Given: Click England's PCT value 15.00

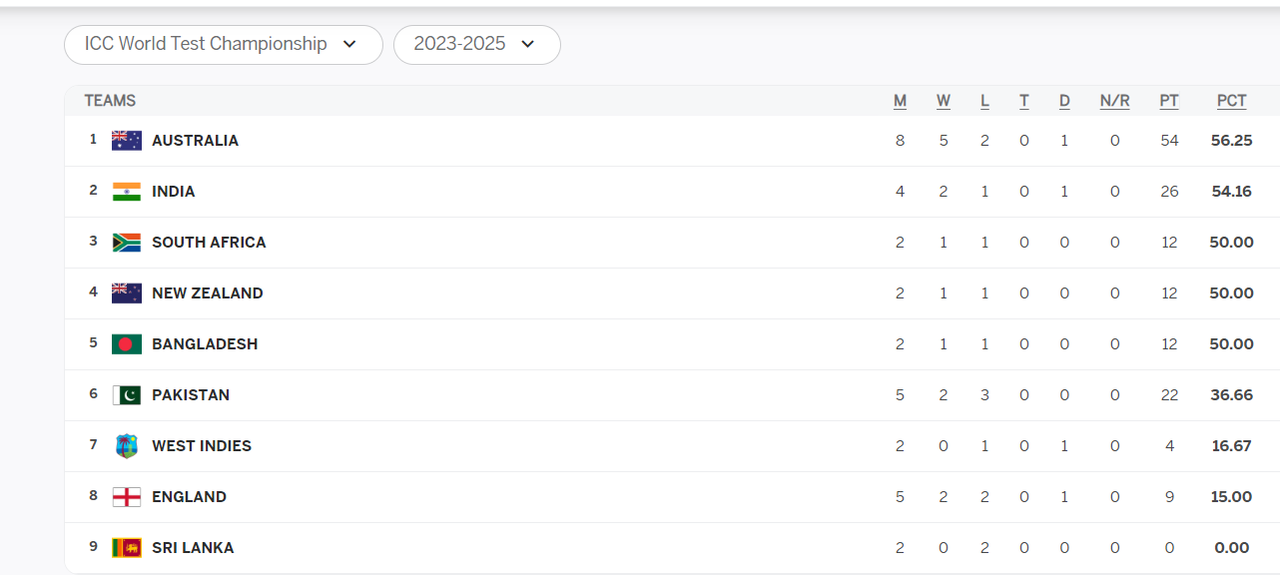Looking at the screenshot, I should tap(1232, 497).
